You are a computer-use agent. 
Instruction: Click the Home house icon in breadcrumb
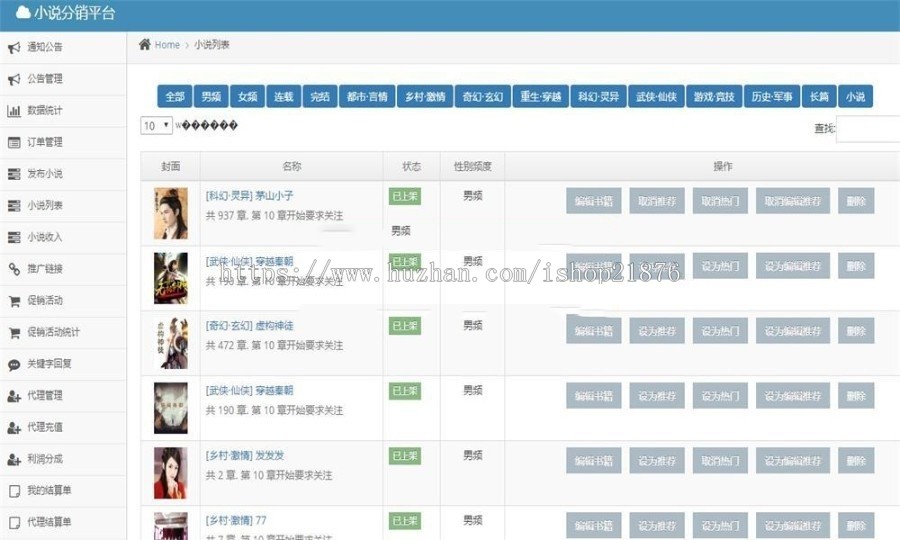pos(145,44)
